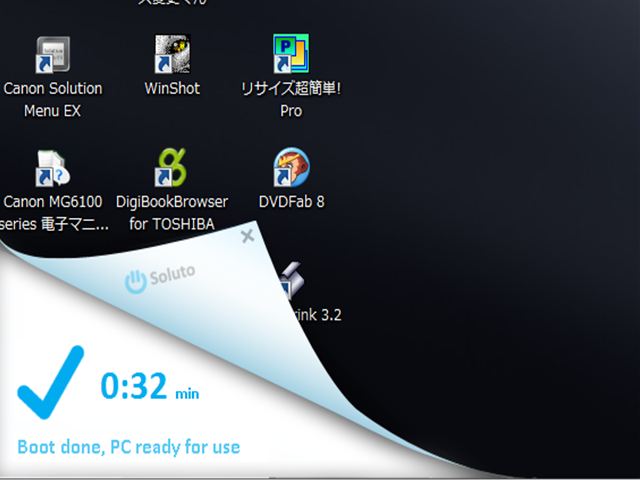Click the blue checkmark in Soluto panel
The width and height of the screenshot is (640, 480).
tap(51, 382)
